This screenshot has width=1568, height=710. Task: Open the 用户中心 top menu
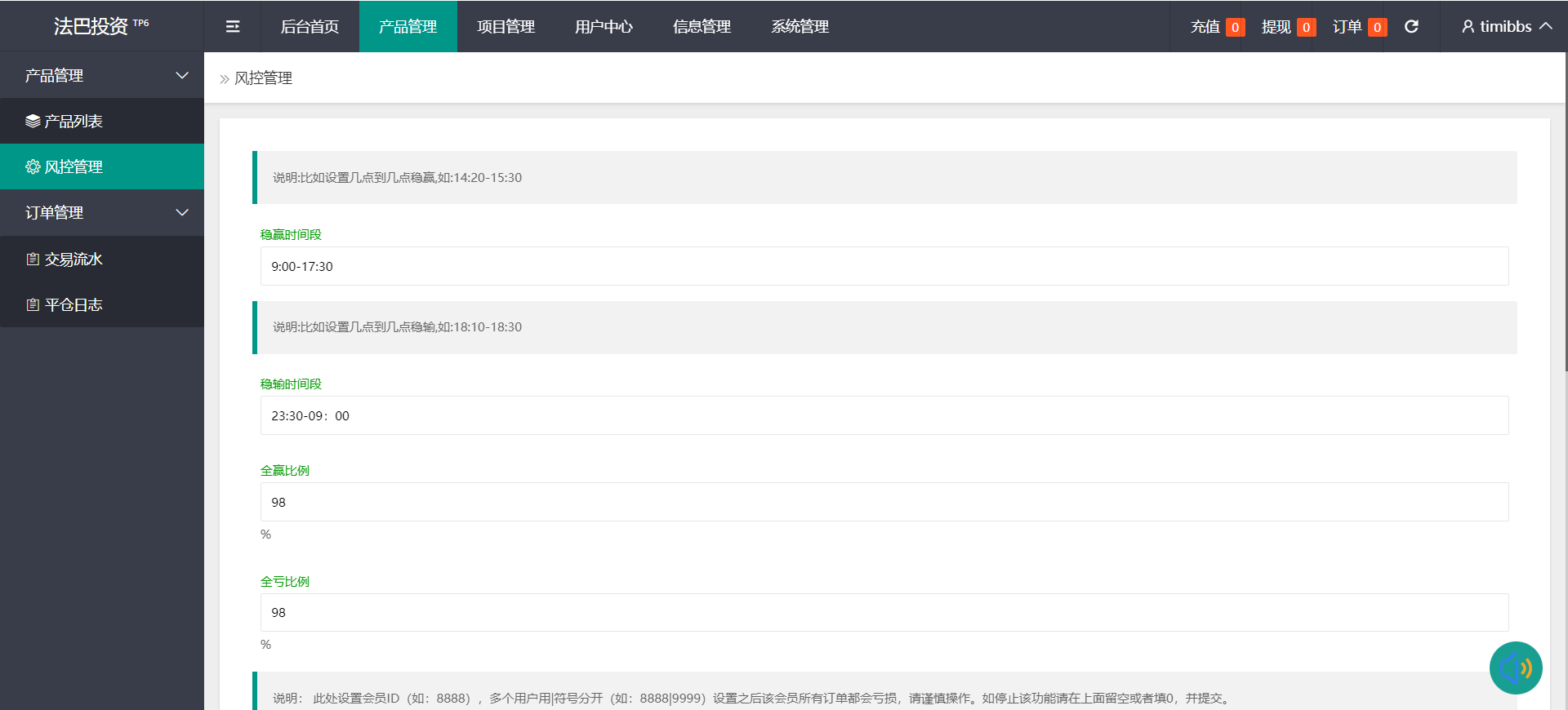pos(604,27)
